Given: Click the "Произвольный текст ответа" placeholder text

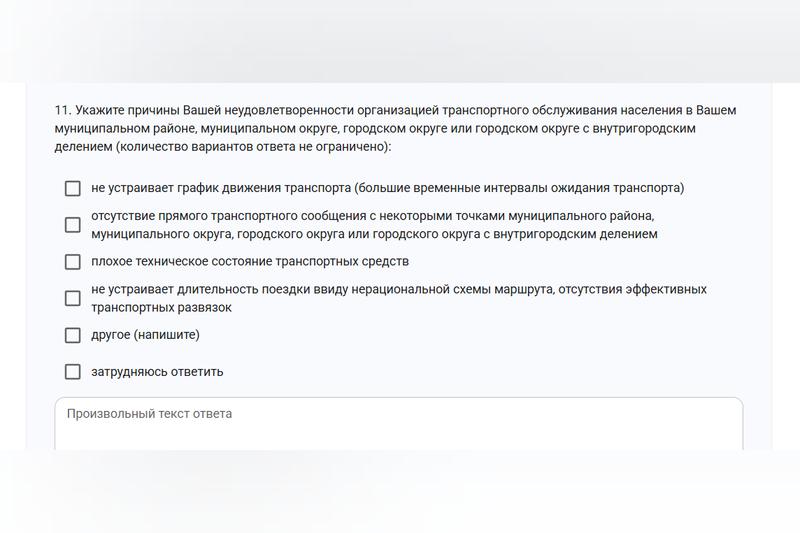Looking at the screenshot, I should pyautogui.click(x=150, y=414).
